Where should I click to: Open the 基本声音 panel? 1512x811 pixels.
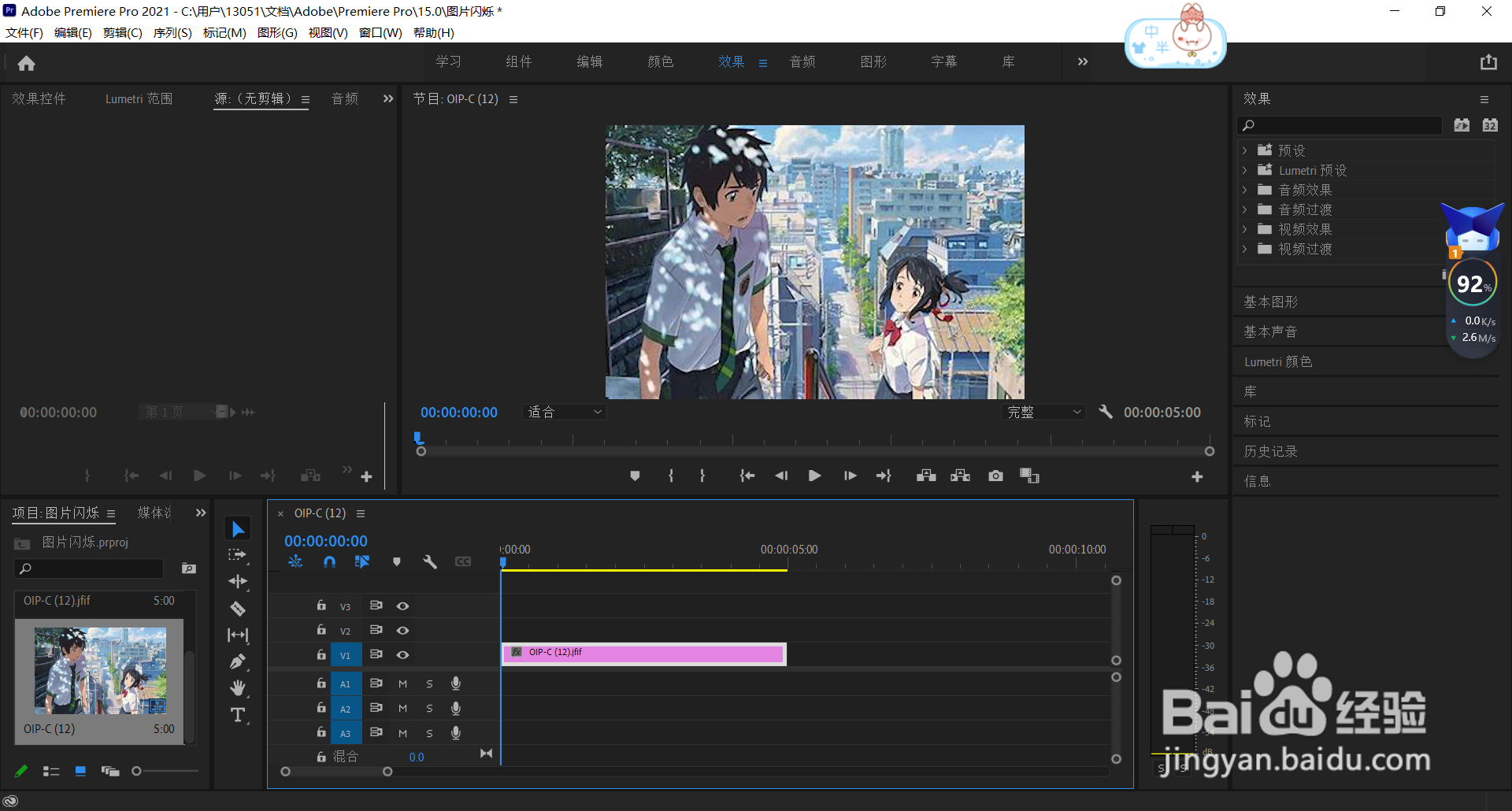1270,331
